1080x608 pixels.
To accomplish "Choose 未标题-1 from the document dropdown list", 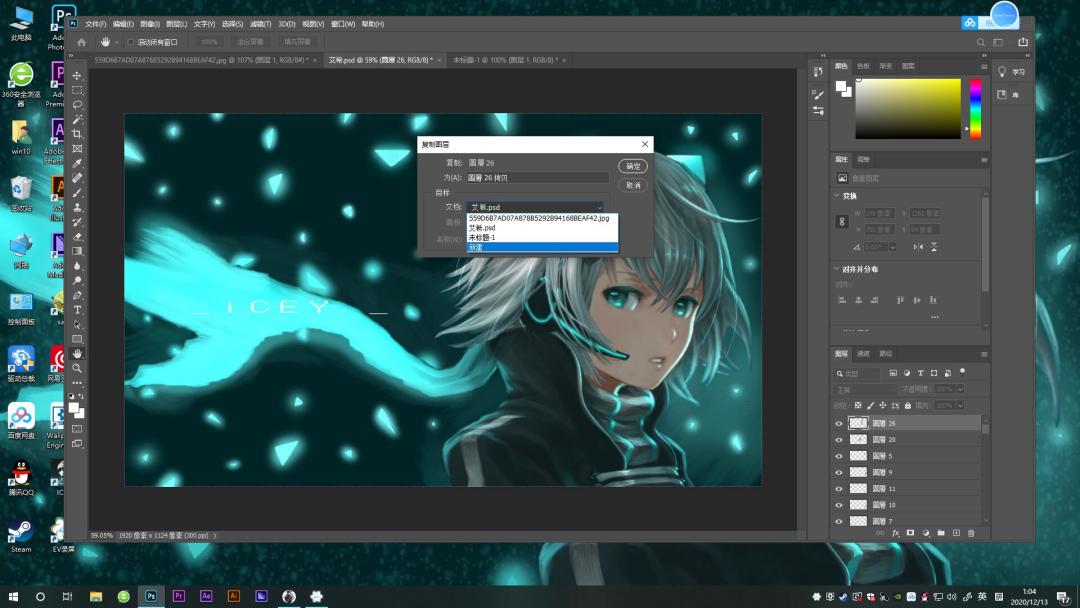I will click(542, 238).
